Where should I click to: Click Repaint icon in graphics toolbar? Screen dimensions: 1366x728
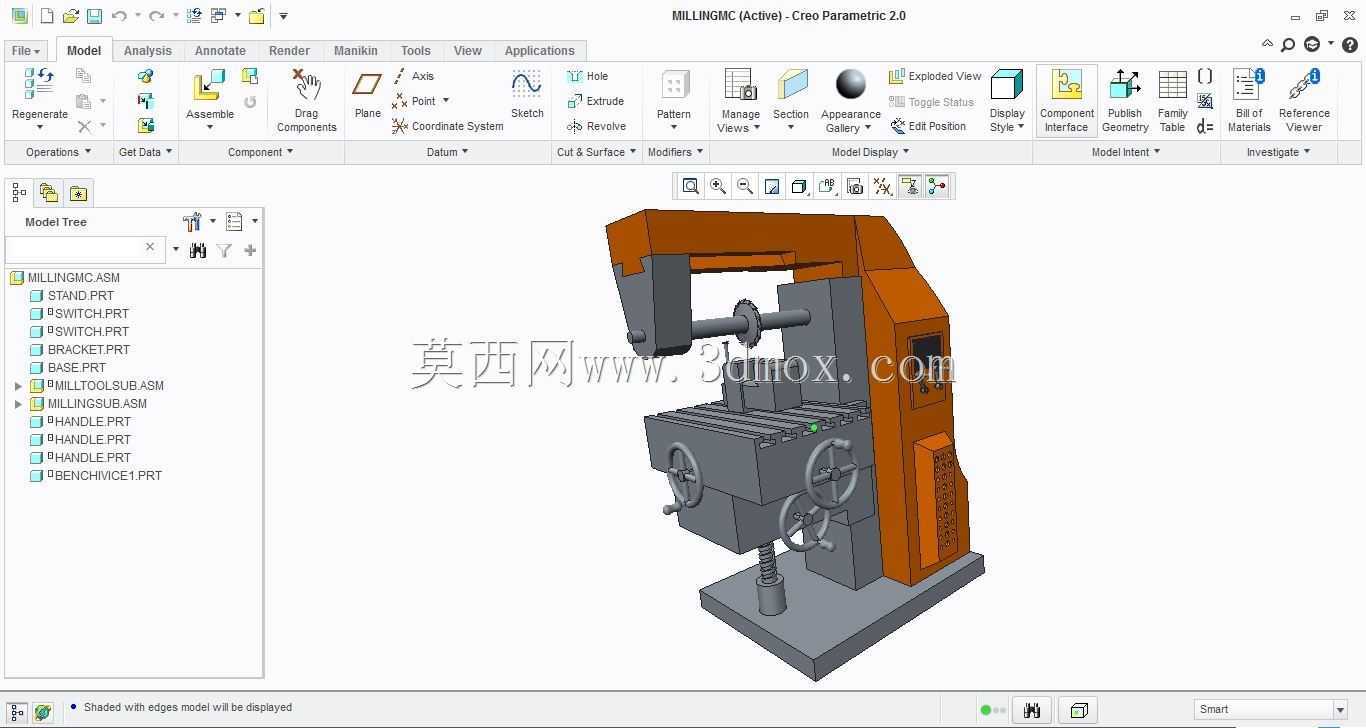point(772,186)
